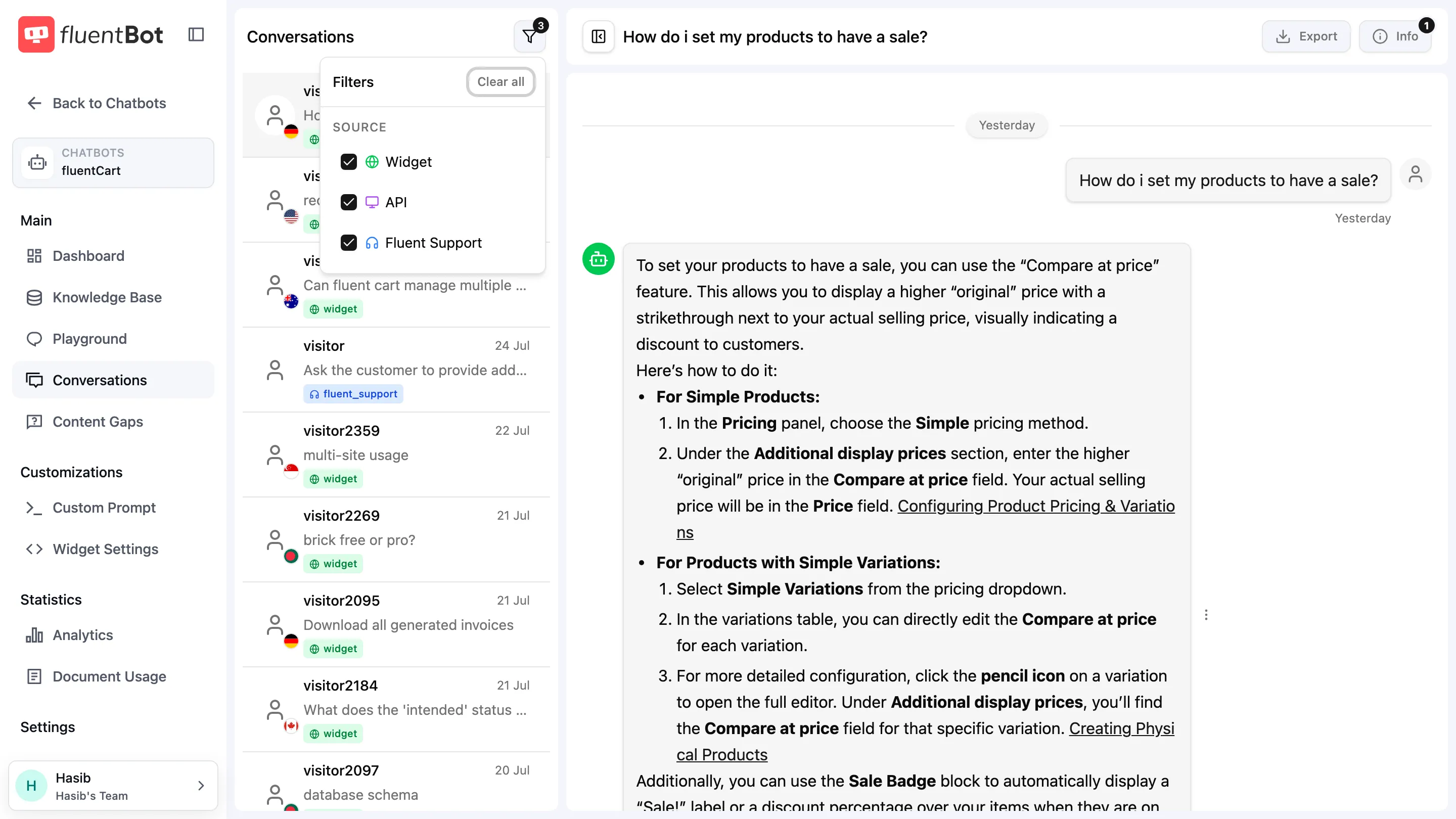Image resolution: width=1456 pixels, height=819 pixels.
Task: Click the Fluent Support headset icon in filters
Action: pyautogui.click(x=372, y=243)
